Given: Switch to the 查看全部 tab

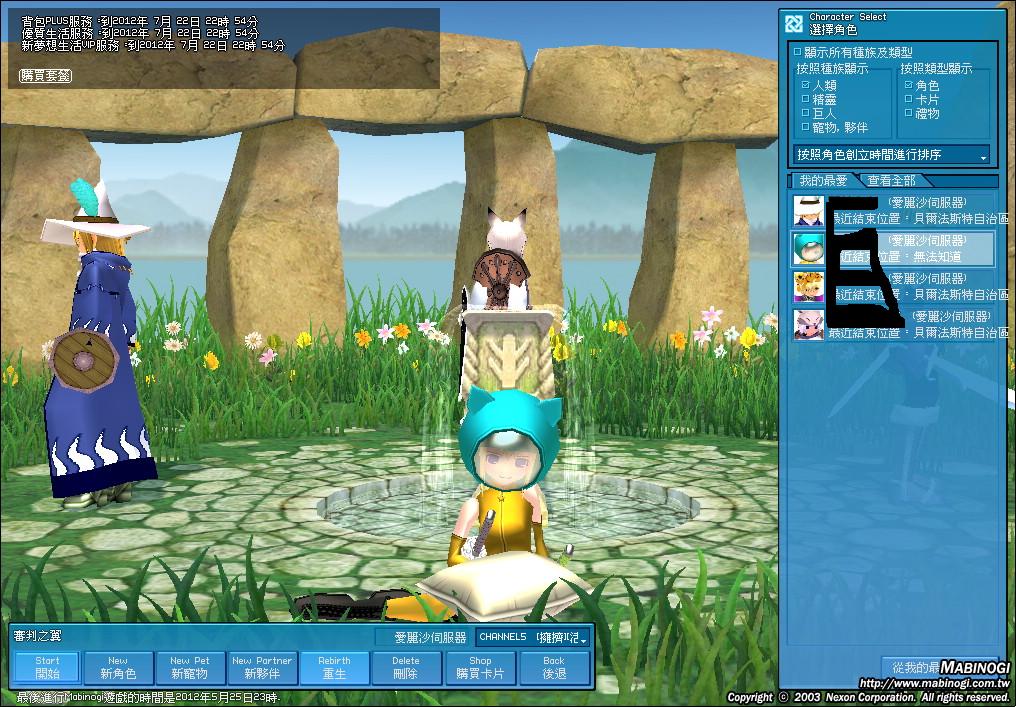Looking at the screenshot, I should pyautogui.click(x=891, y=180).
